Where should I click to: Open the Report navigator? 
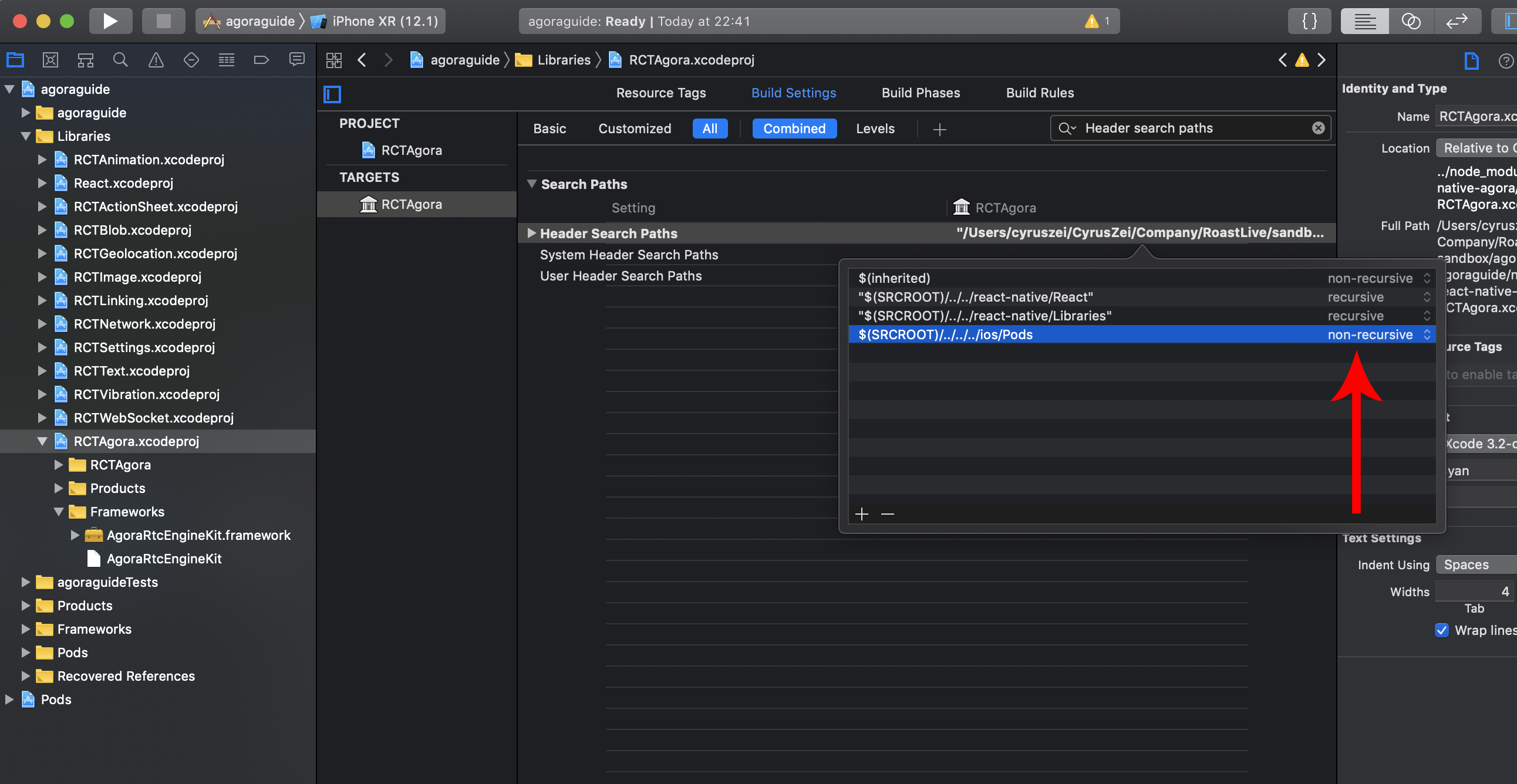coord(297,59)
